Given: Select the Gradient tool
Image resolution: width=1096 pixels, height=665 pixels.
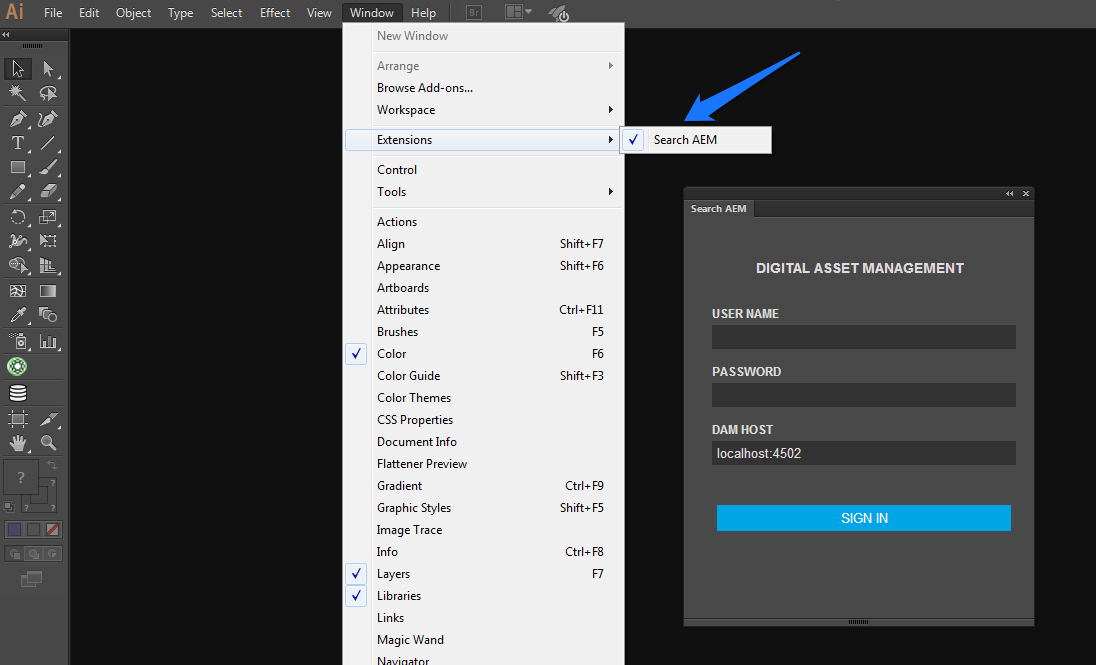Looking at the screenshot, I should click(48, 291).
